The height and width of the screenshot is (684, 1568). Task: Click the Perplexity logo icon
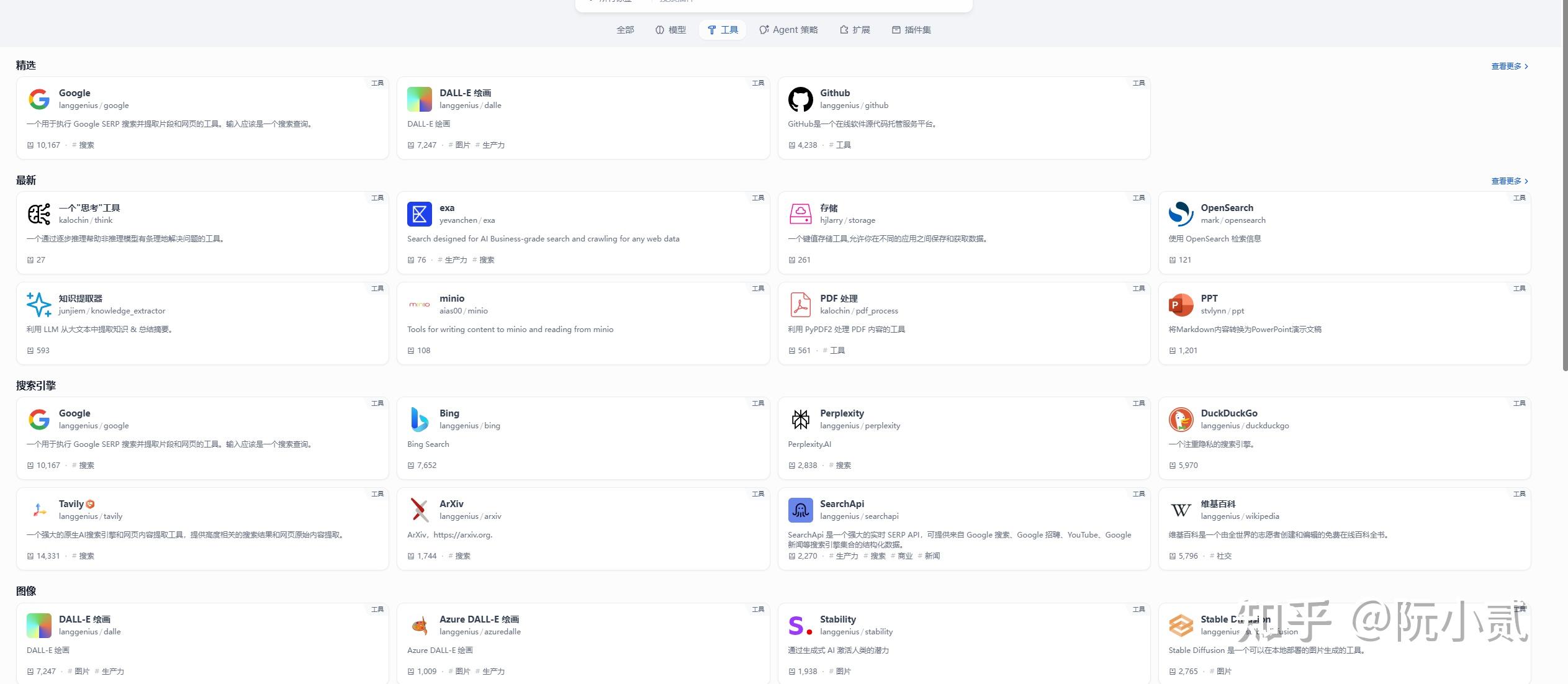[800, 420]
